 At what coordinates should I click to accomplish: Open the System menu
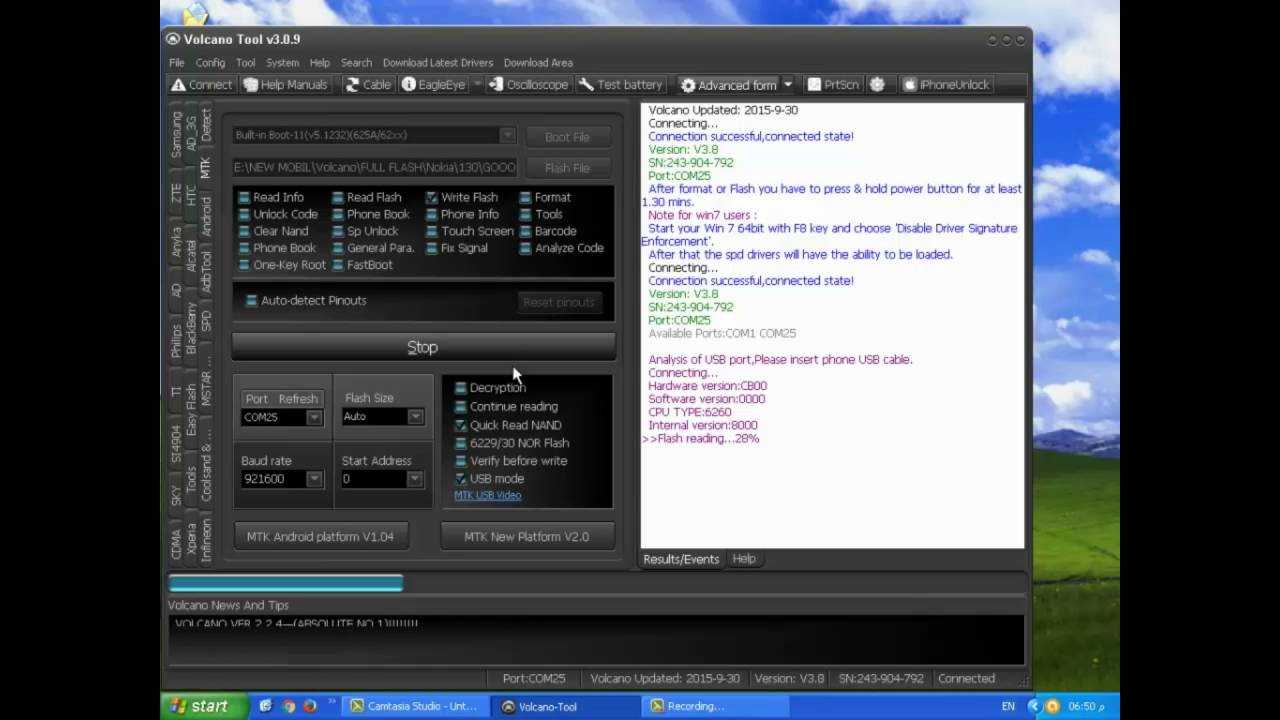click(x=282, y=62)
